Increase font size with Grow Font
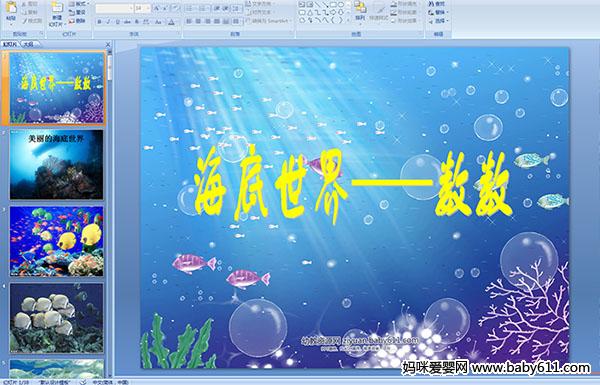This screenshot has height=385, width=600. (x=157, y=8)
